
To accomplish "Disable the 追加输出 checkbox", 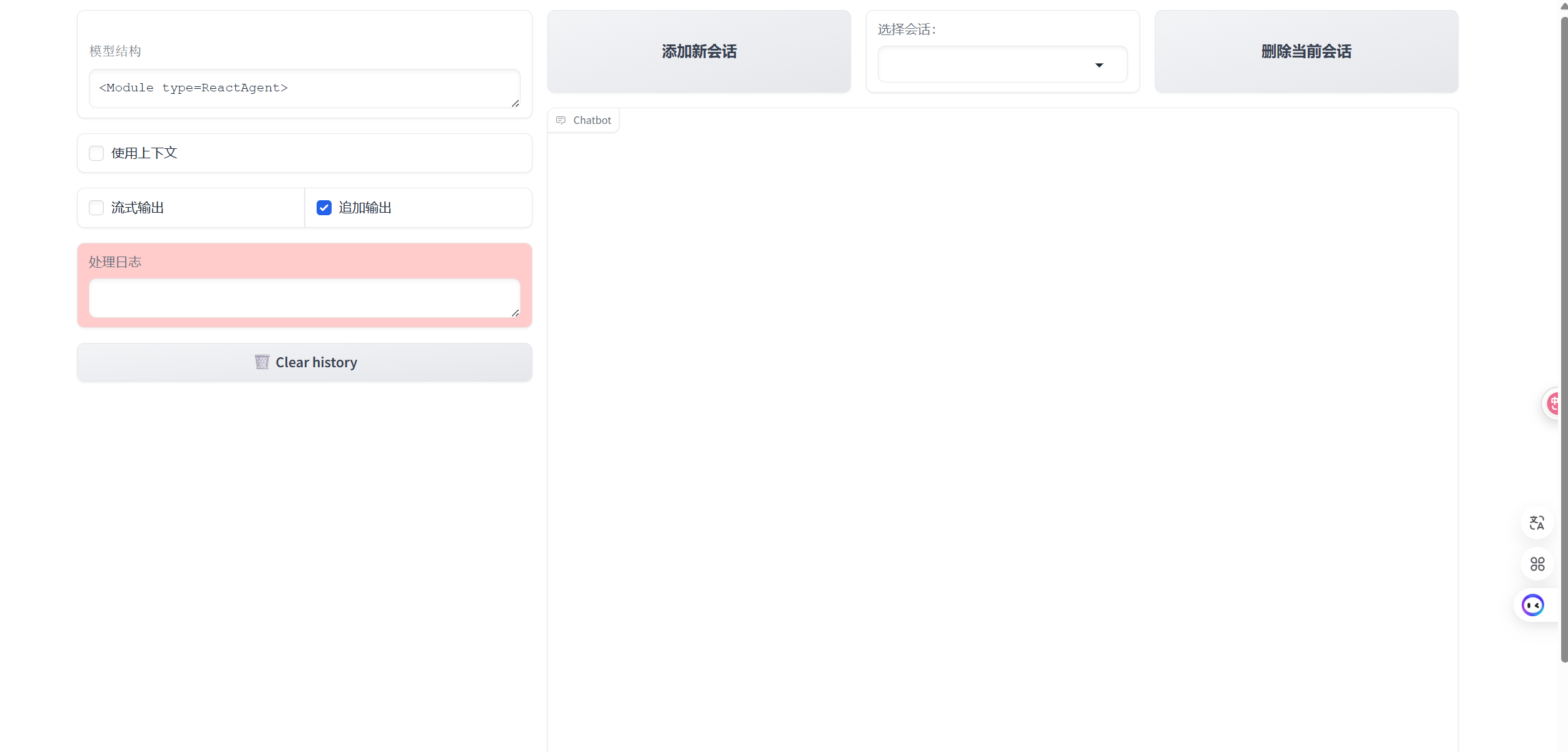I will click(323, 207).
